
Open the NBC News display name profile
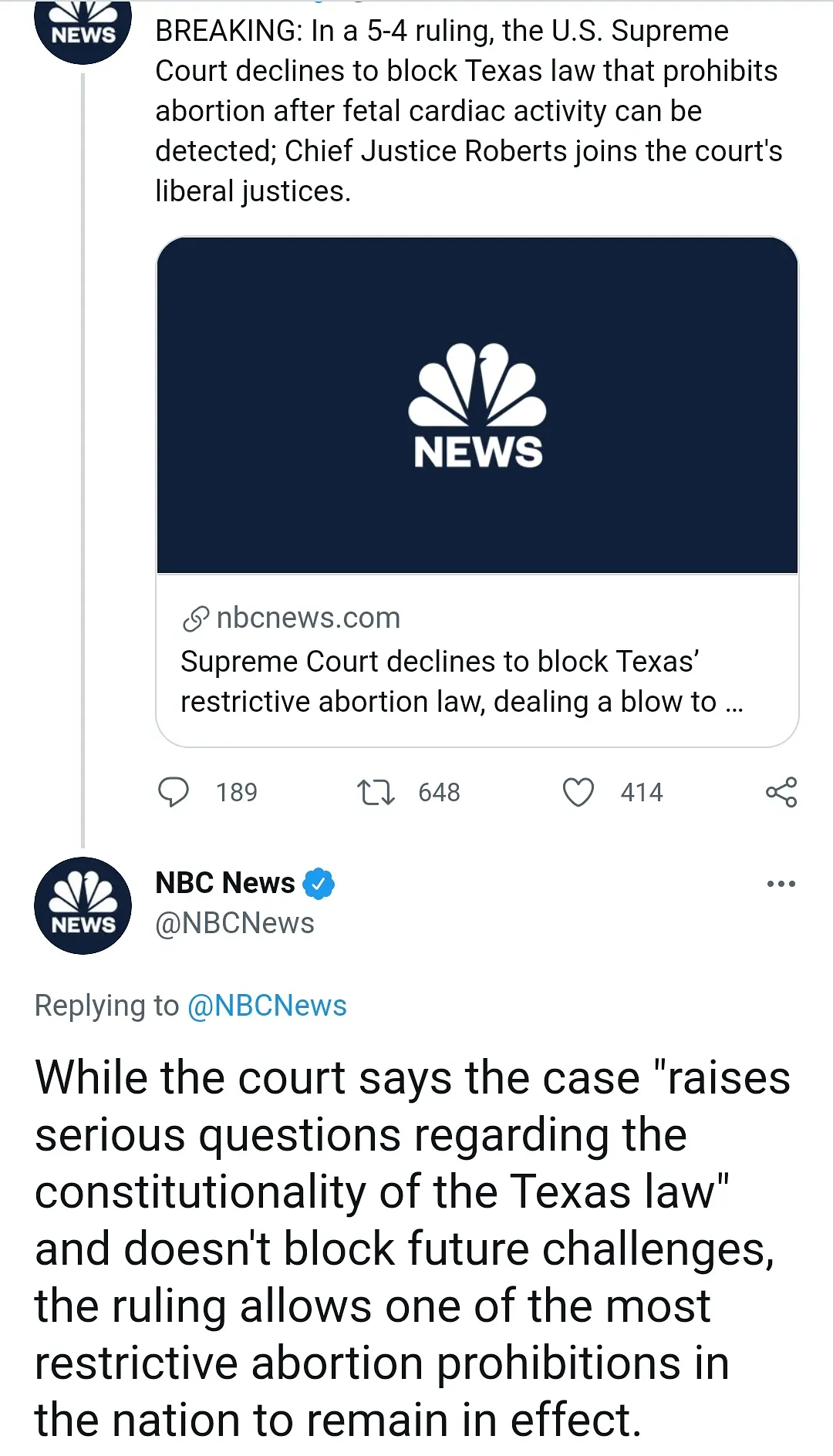[x=224, y=883]
